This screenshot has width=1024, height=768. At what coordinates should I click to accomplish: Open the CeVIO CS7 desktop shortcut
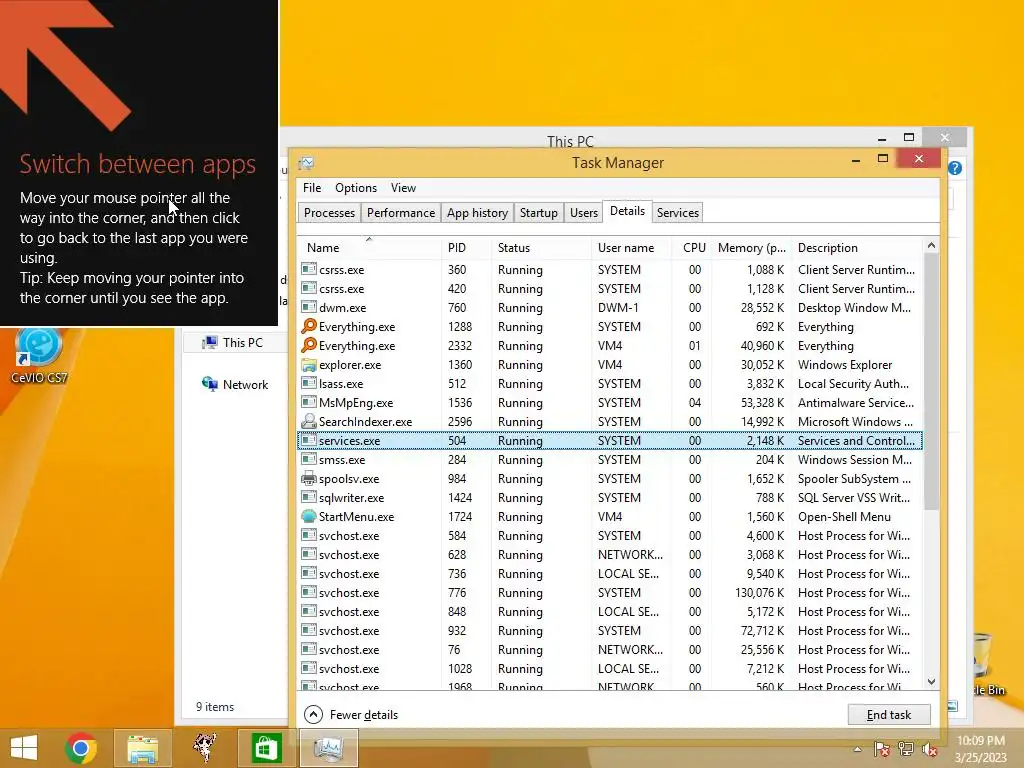pos(39,356)
